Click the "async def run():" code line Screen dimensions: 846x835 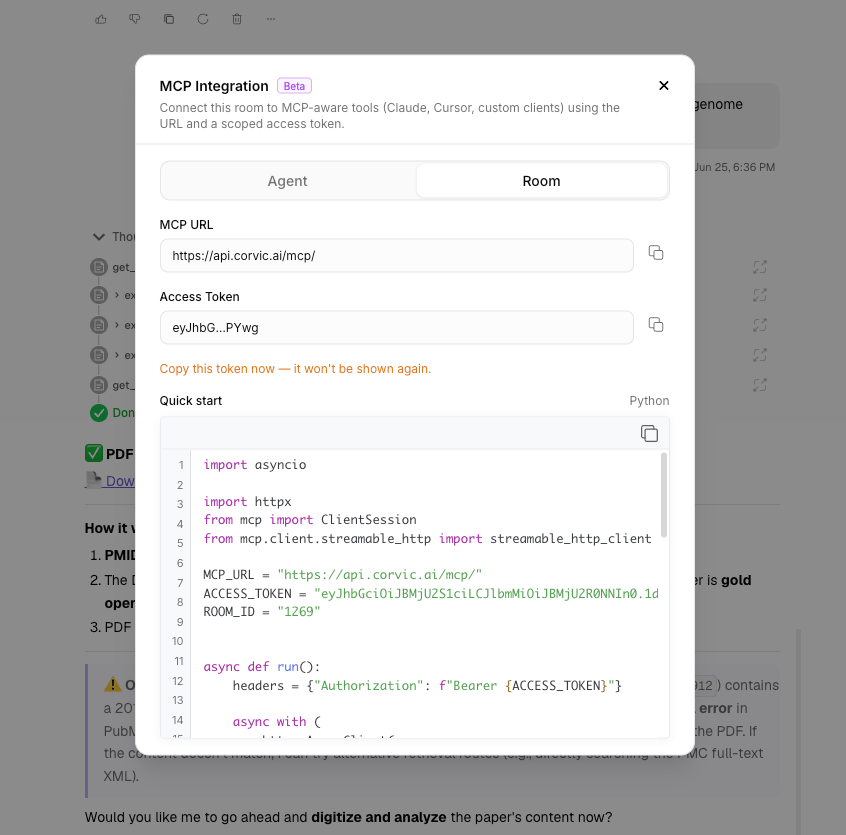click(262, 667)
